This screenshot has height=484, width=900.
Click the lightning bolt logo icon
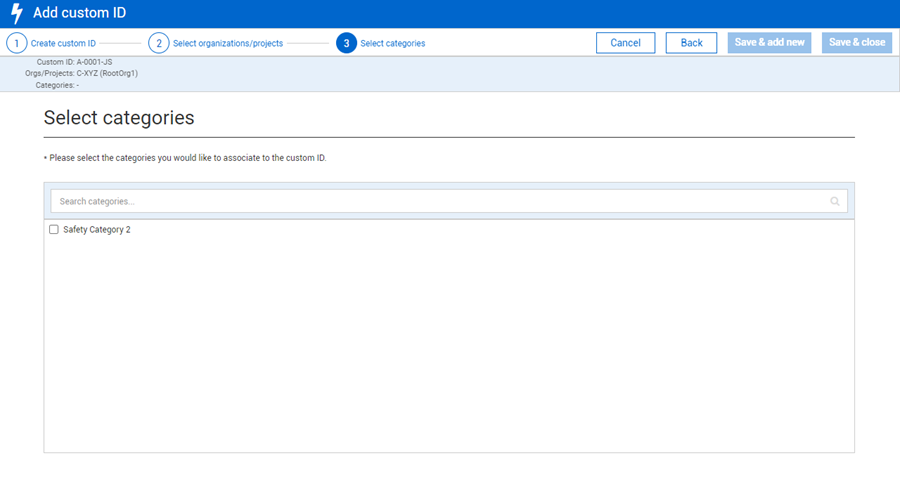click(16, 14)
